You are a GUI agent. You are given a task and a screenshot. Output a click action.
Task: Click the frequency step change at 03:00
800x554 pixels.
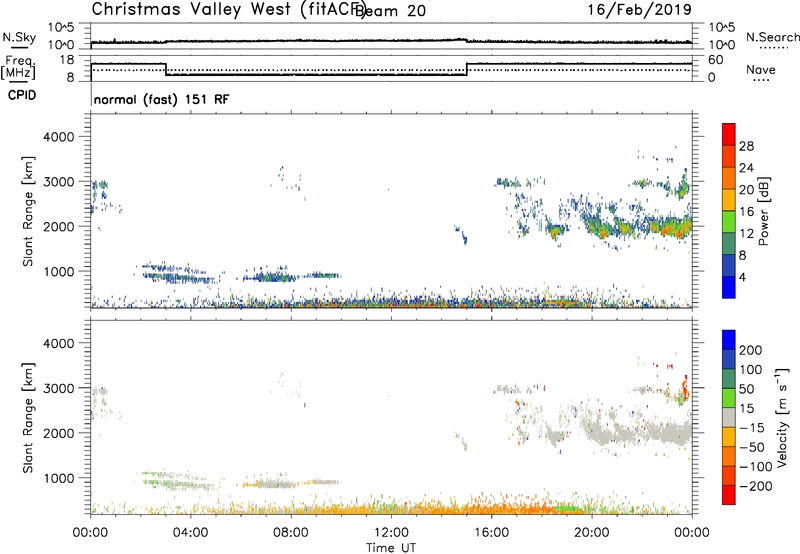coord(166,69)
